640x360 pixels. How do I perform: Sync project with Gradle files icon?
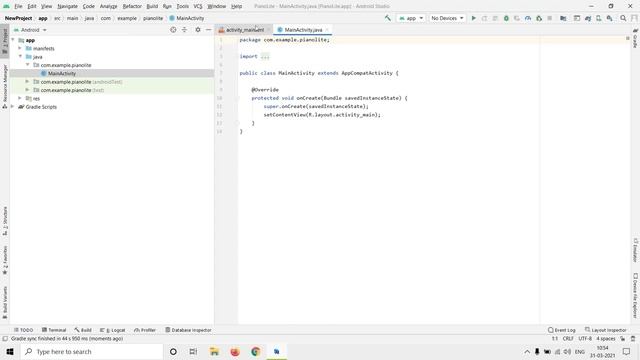coord(588,18)
